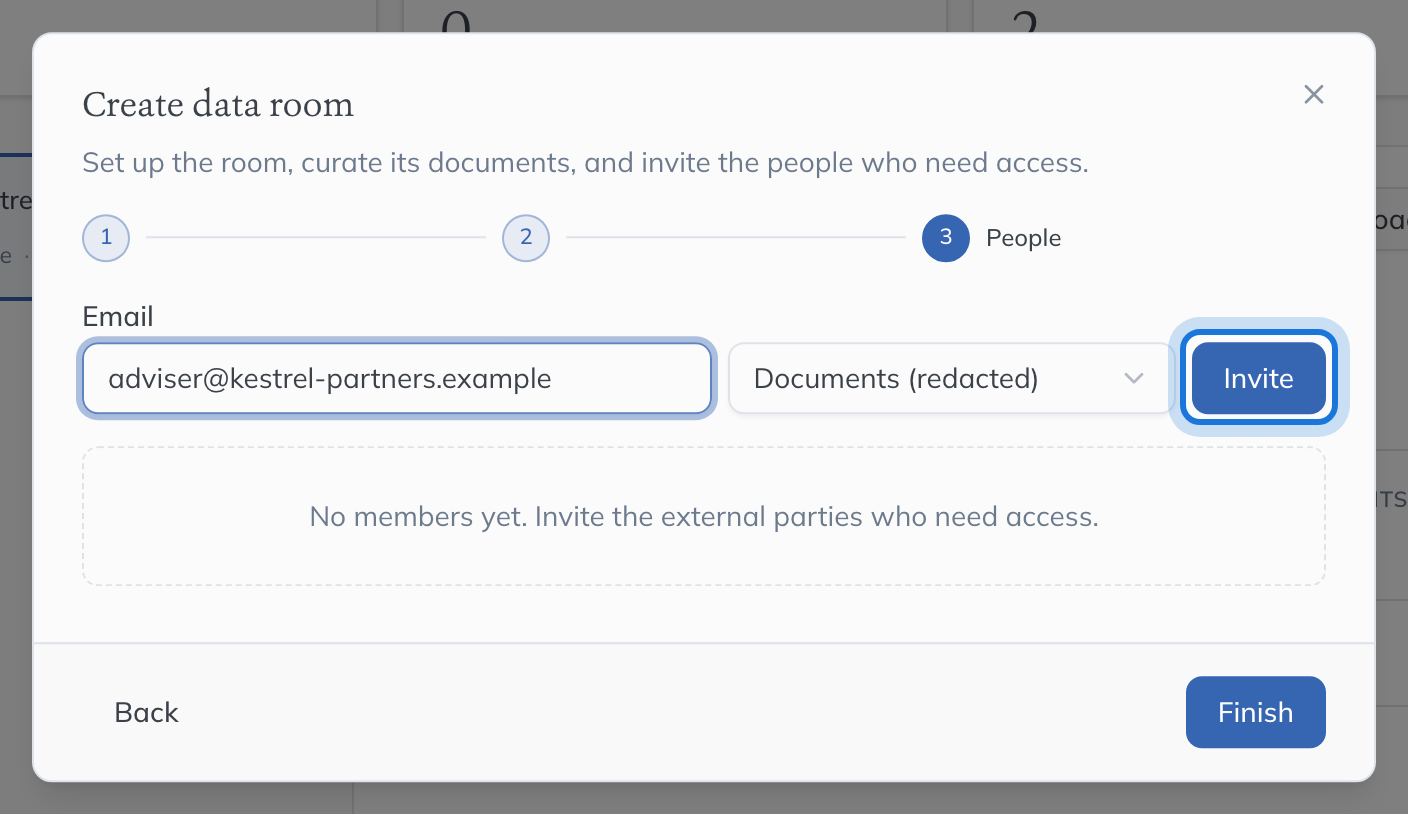Image resolution: width=1408 pixels, height=814 pixels.
Task: Go Back to the previous step
Action: 147,712
